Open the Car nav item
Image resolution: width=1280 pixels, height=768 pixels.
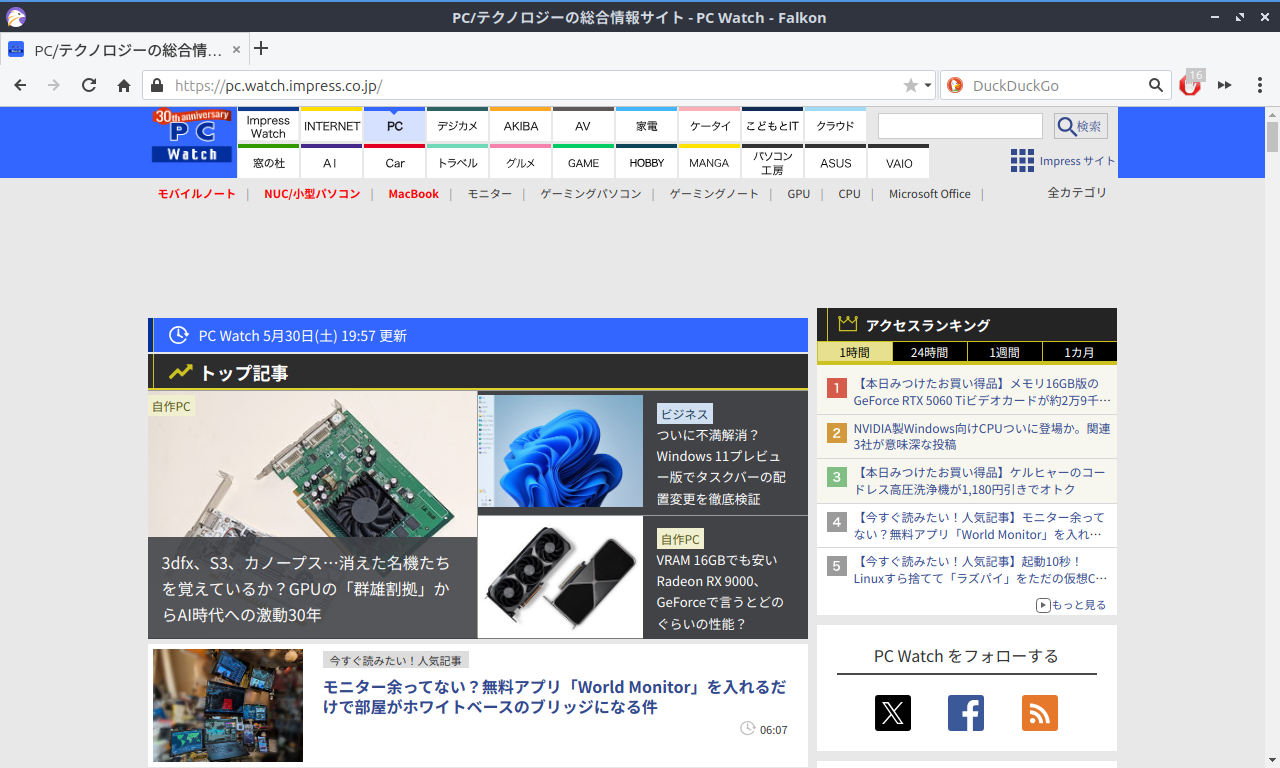click(395, 162)
